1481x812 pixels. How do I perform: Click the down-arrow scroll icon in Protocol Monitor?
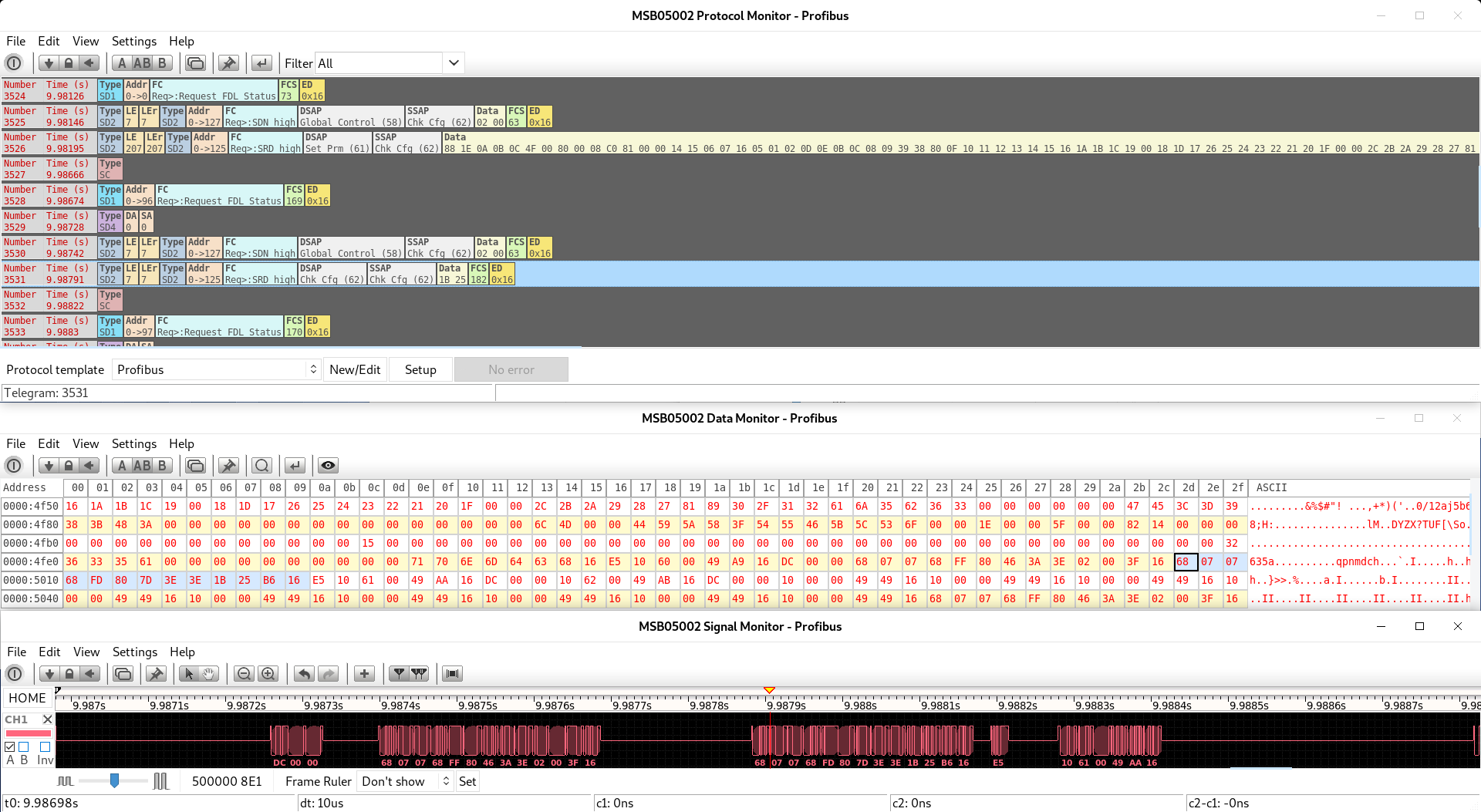pyautogui.click(x=49, y=63)
